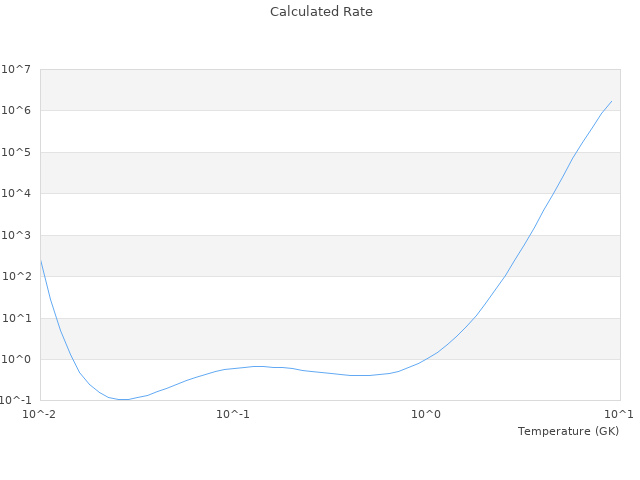
Task: Select the 10^7 y-axis tick label
Action: tap(16, 69)
